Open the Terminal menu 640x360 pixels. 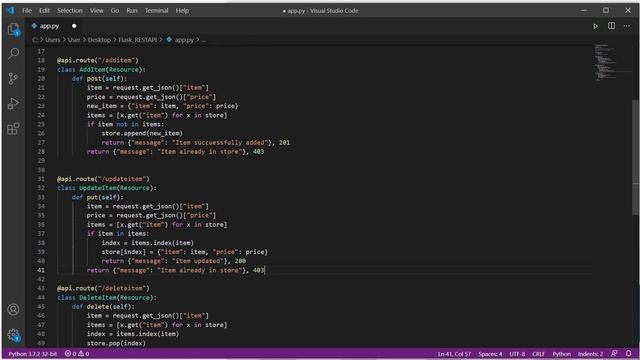[156, 11]
